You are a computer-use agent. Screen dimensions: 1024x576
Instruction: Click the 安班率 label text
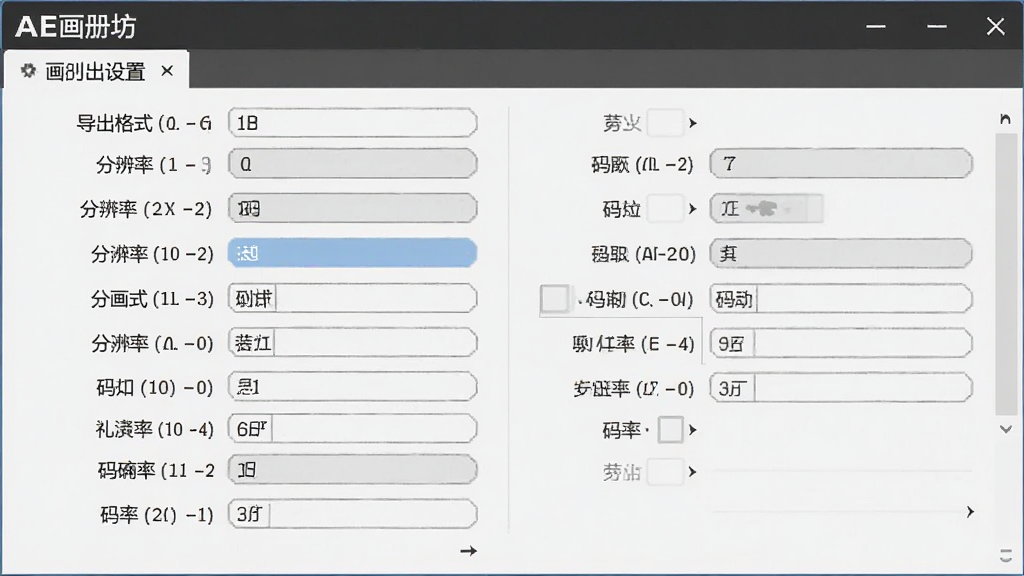click(x=603, y=389)
